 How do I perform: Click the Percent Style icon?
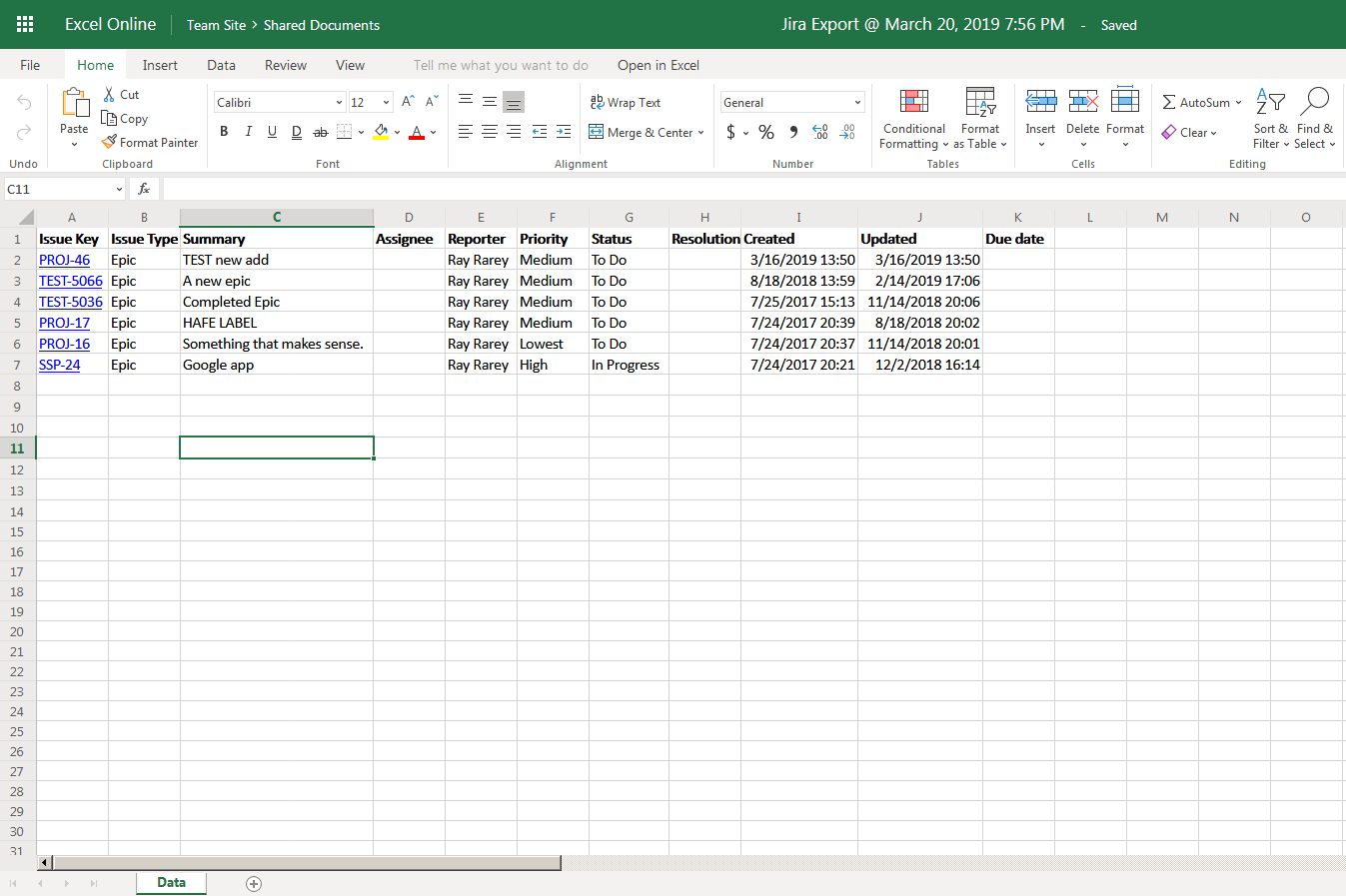(x=766, y=132)
